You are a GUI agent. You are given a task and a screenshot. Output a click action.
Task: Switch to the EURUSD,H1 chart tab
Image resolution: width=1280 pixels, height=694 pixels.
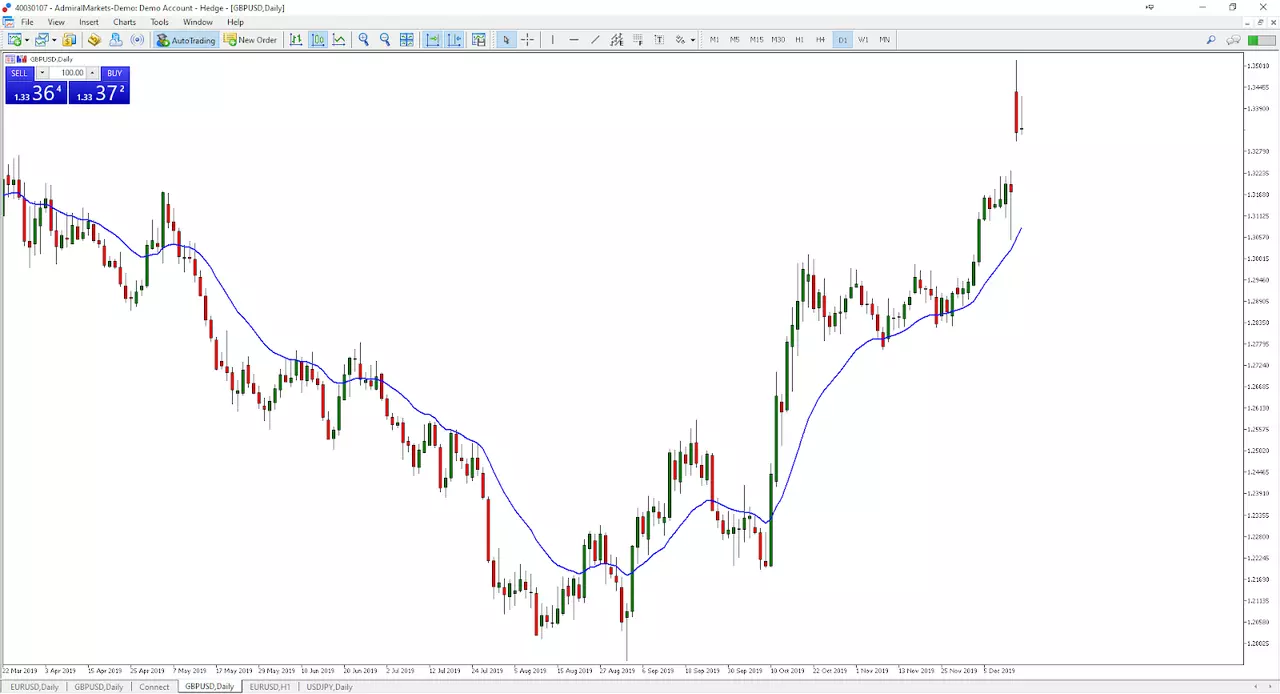tap(270, 687)
